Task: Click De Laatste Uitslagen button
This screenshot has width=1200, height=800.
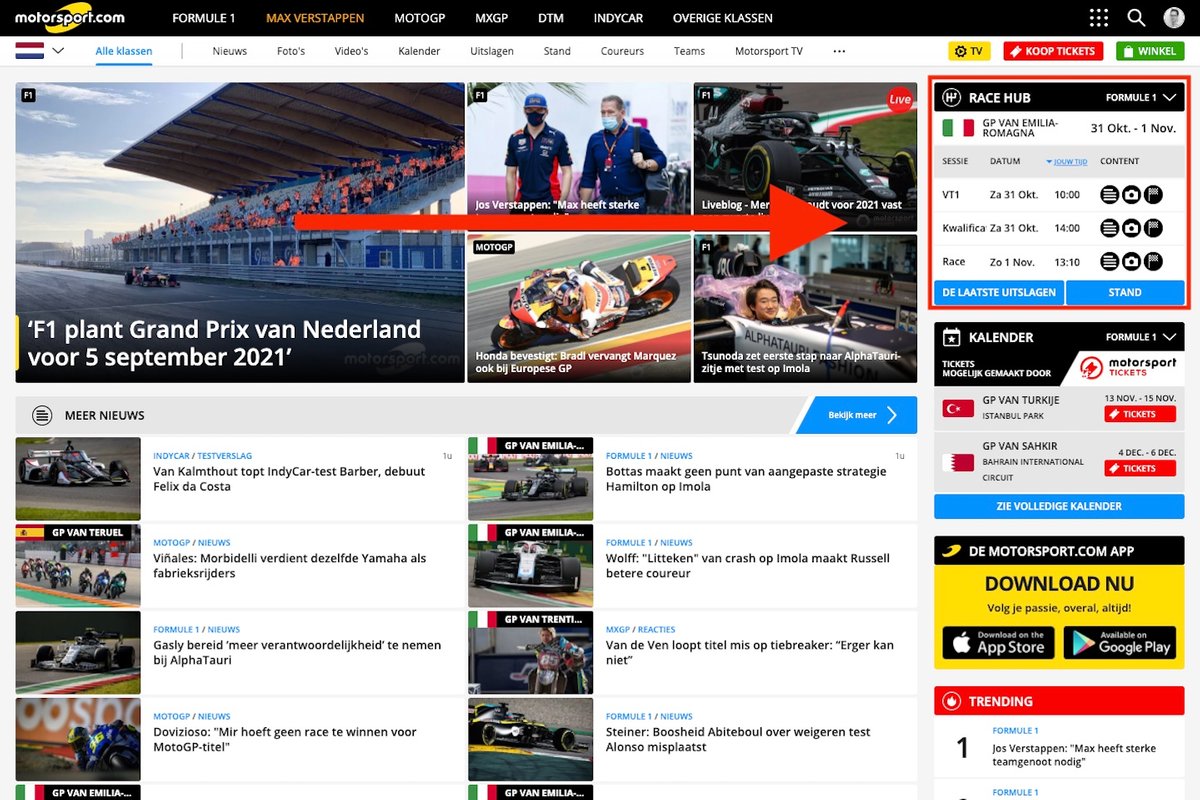Action: (999, 292)
